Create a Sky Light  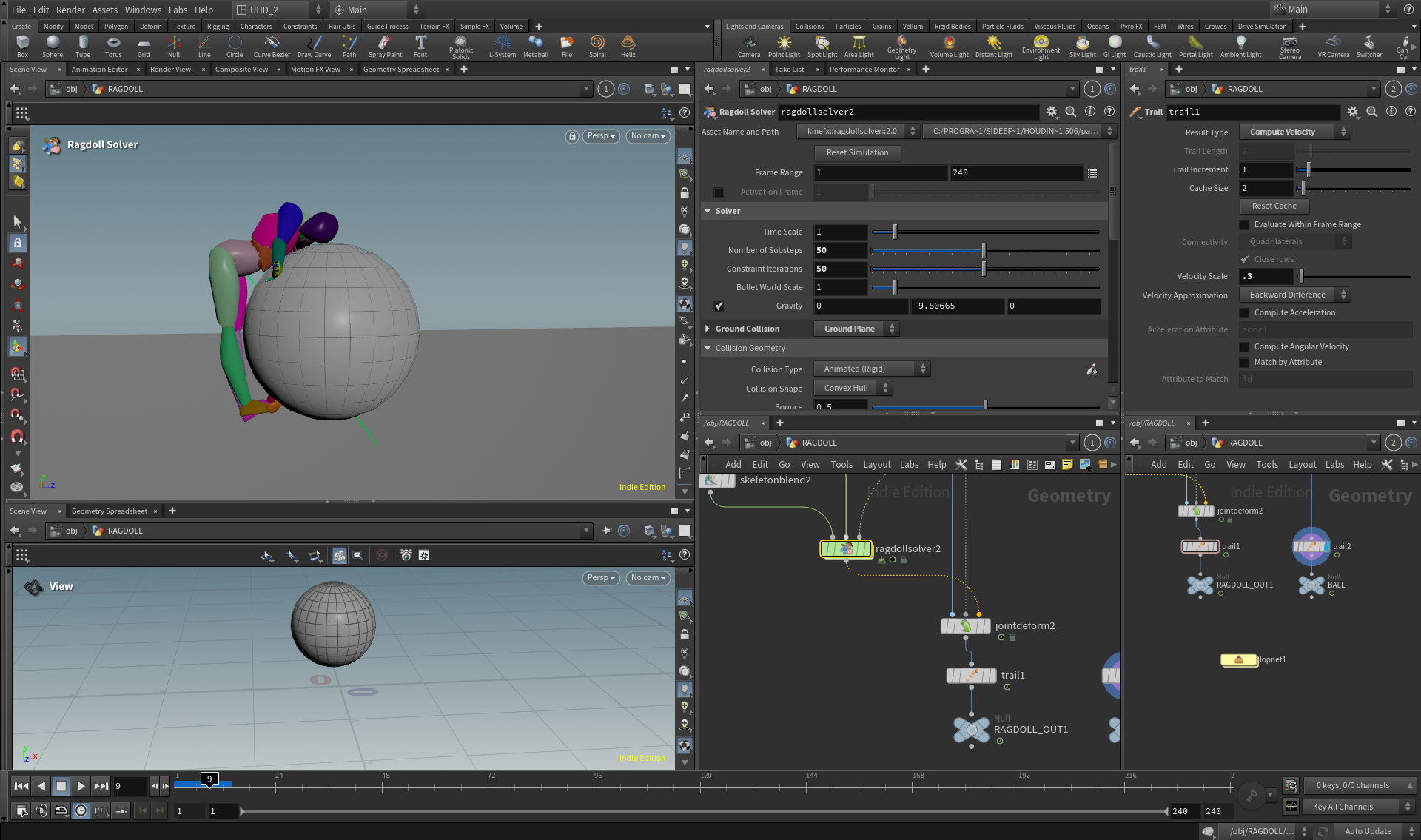point(1083,46)
